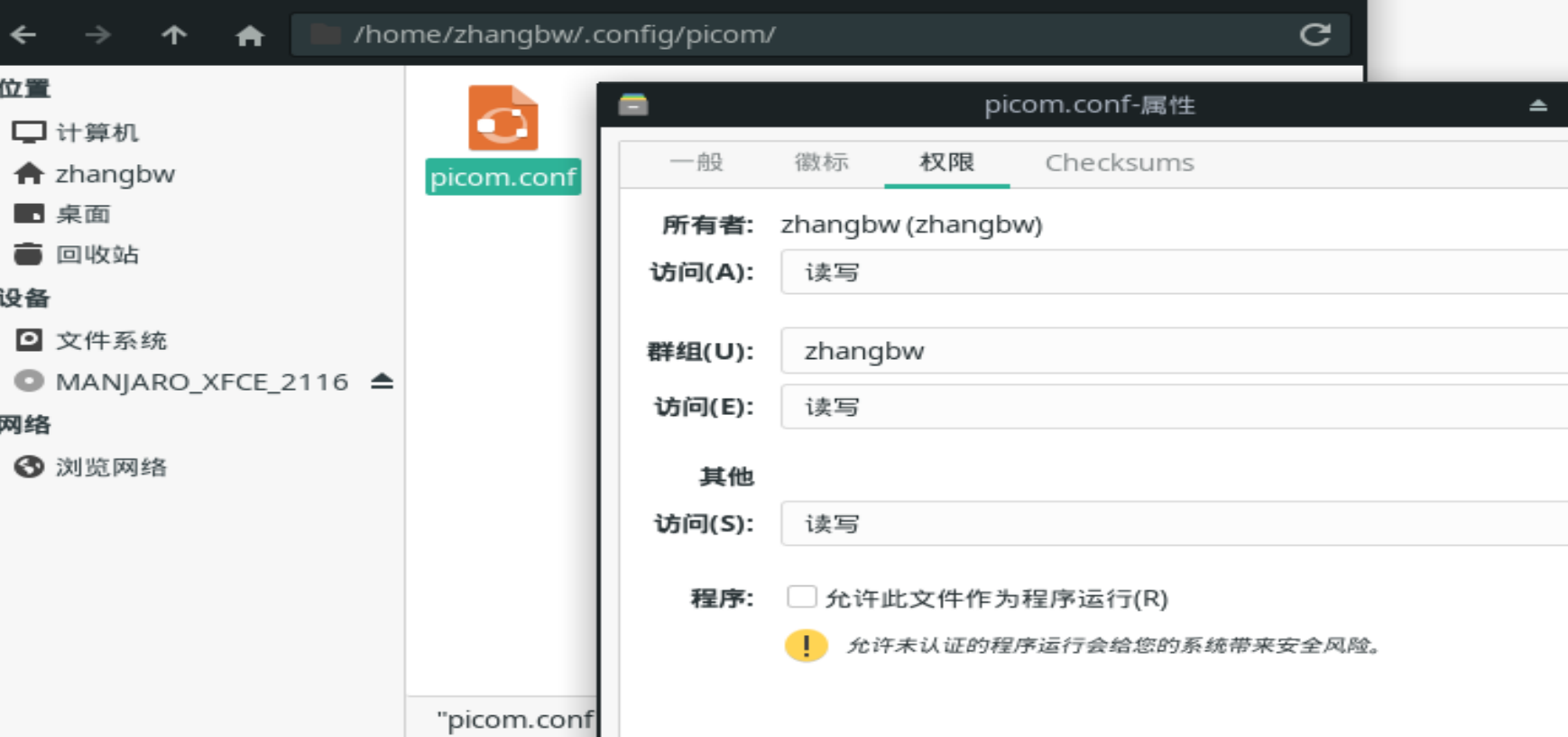The height and width of the screenshot is (737, 1568).
Task: Open 浏览网络 in the sidebar
Action: tap(111, 466)
